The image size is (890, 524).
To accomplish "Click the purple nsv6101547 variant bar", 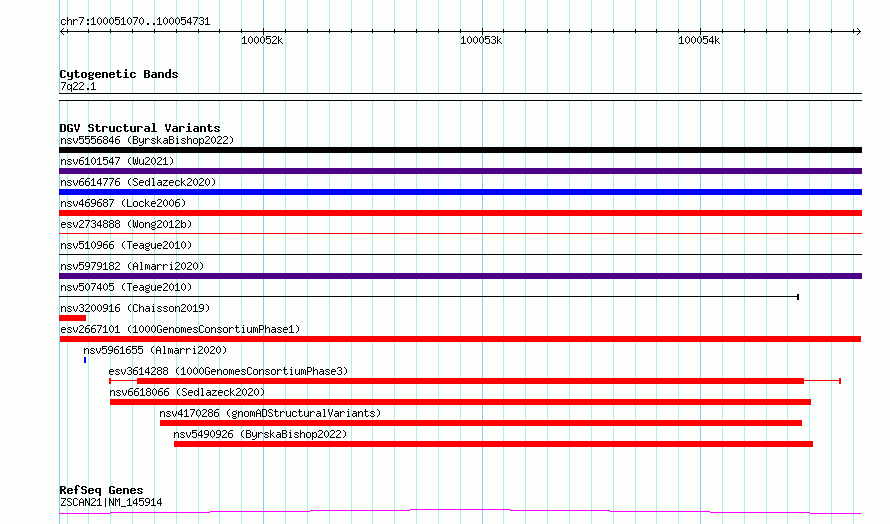I will click(460, 171).
